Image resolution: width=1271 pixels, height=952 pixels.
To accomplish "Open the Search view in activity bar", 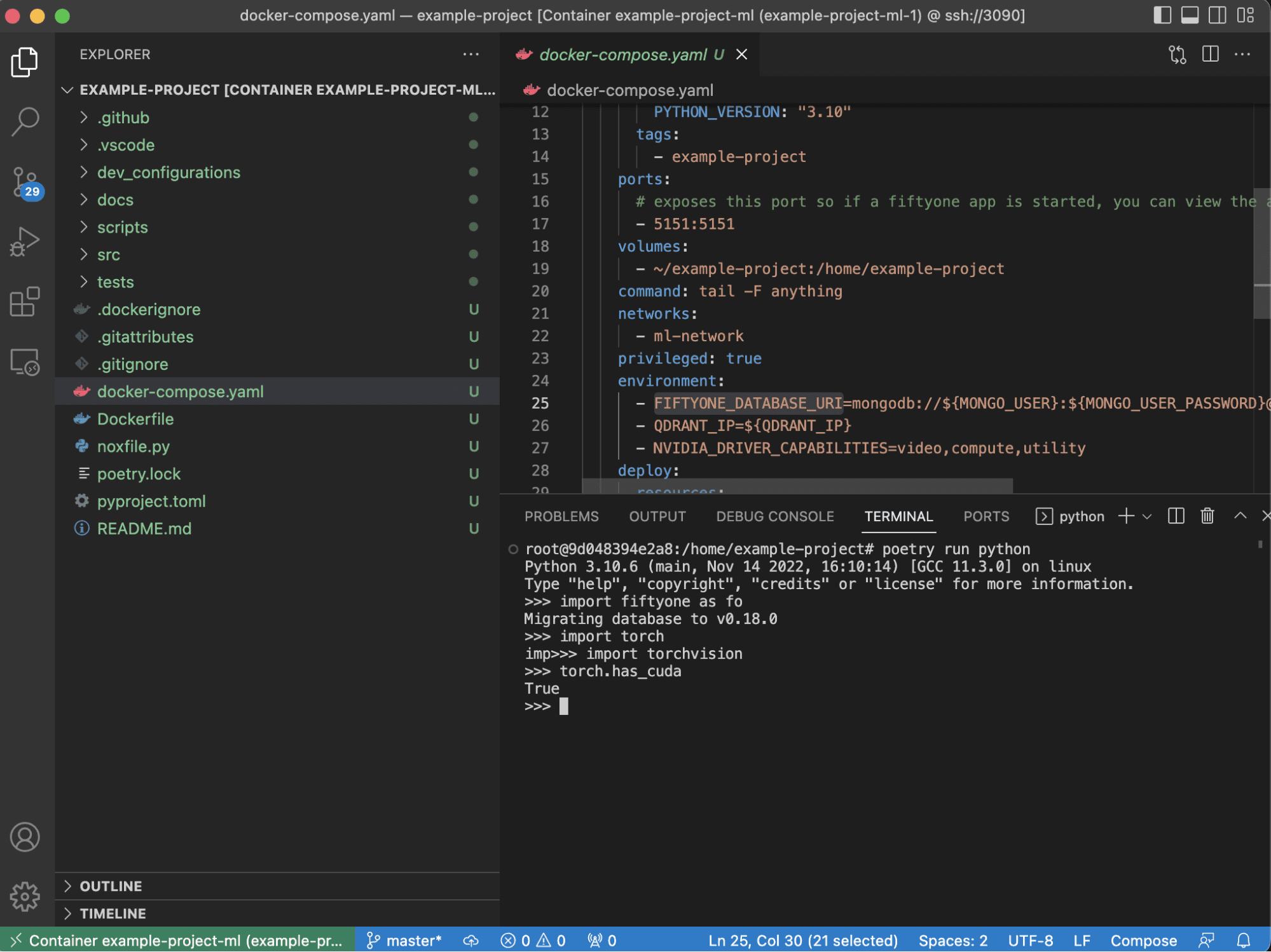I will (25, 121).
